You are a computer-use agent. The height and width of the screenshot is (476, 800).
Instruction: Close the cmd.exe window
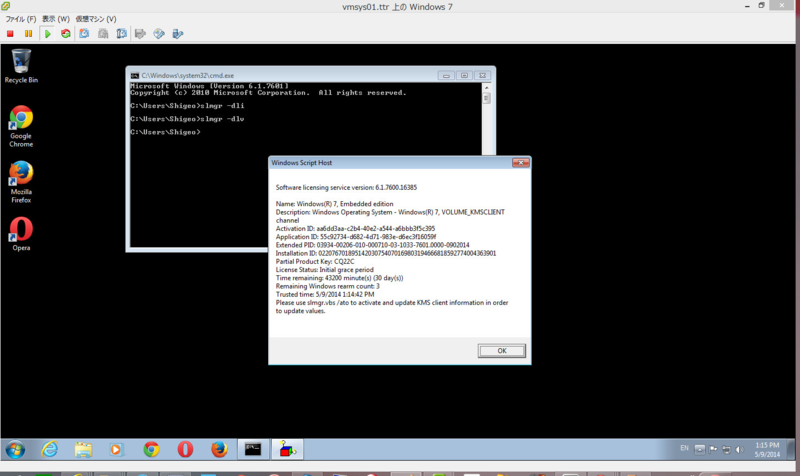(x=483, y=76)
